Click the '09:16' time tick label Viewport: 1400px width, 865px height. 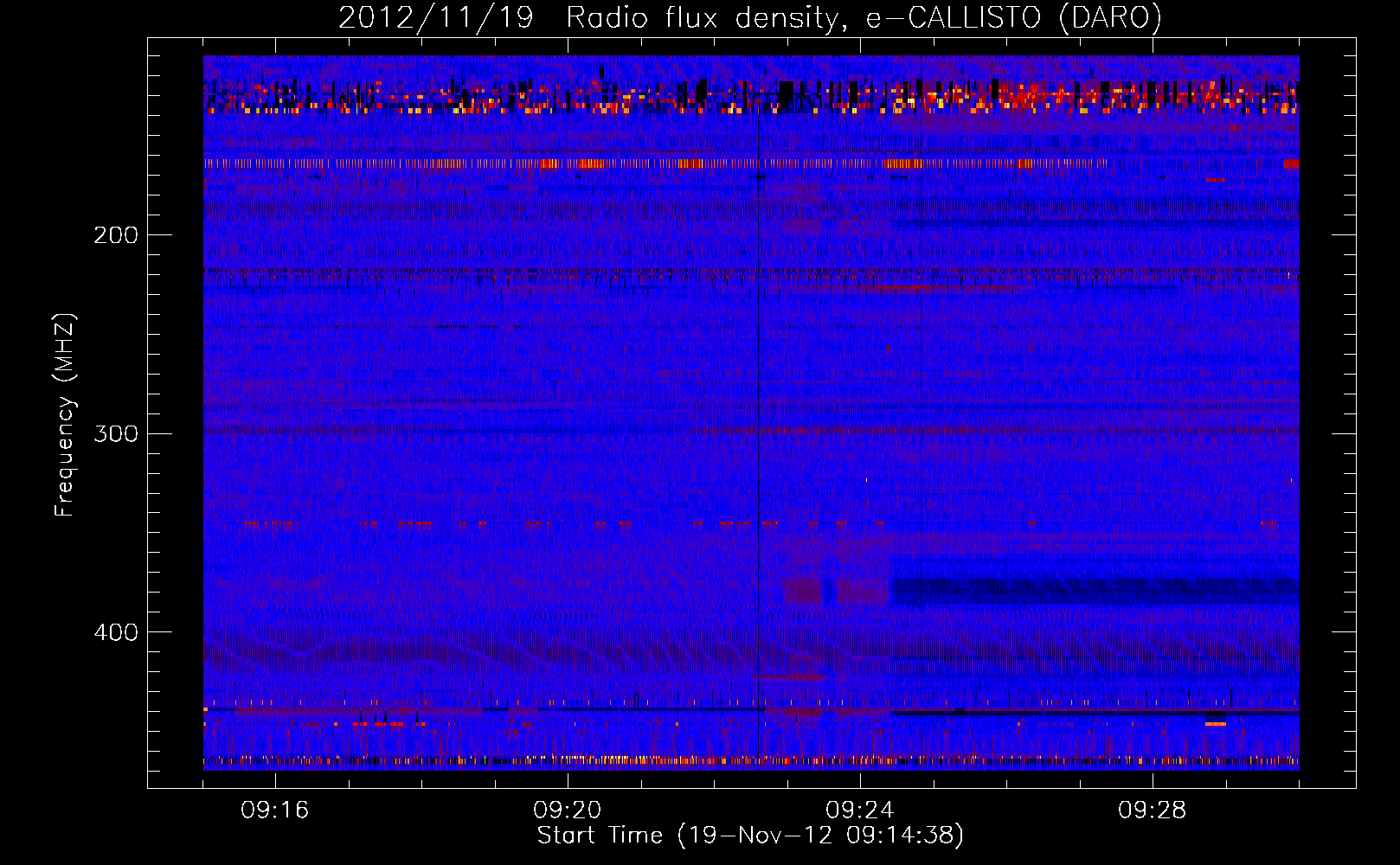coord(275,811)
